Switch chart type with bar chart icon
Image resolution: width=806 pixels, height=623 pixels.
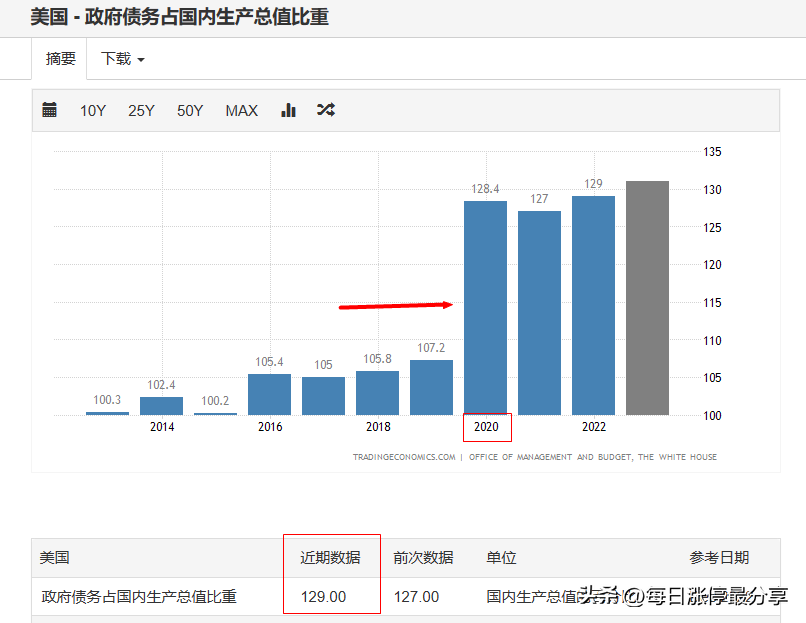pos(288,110)
